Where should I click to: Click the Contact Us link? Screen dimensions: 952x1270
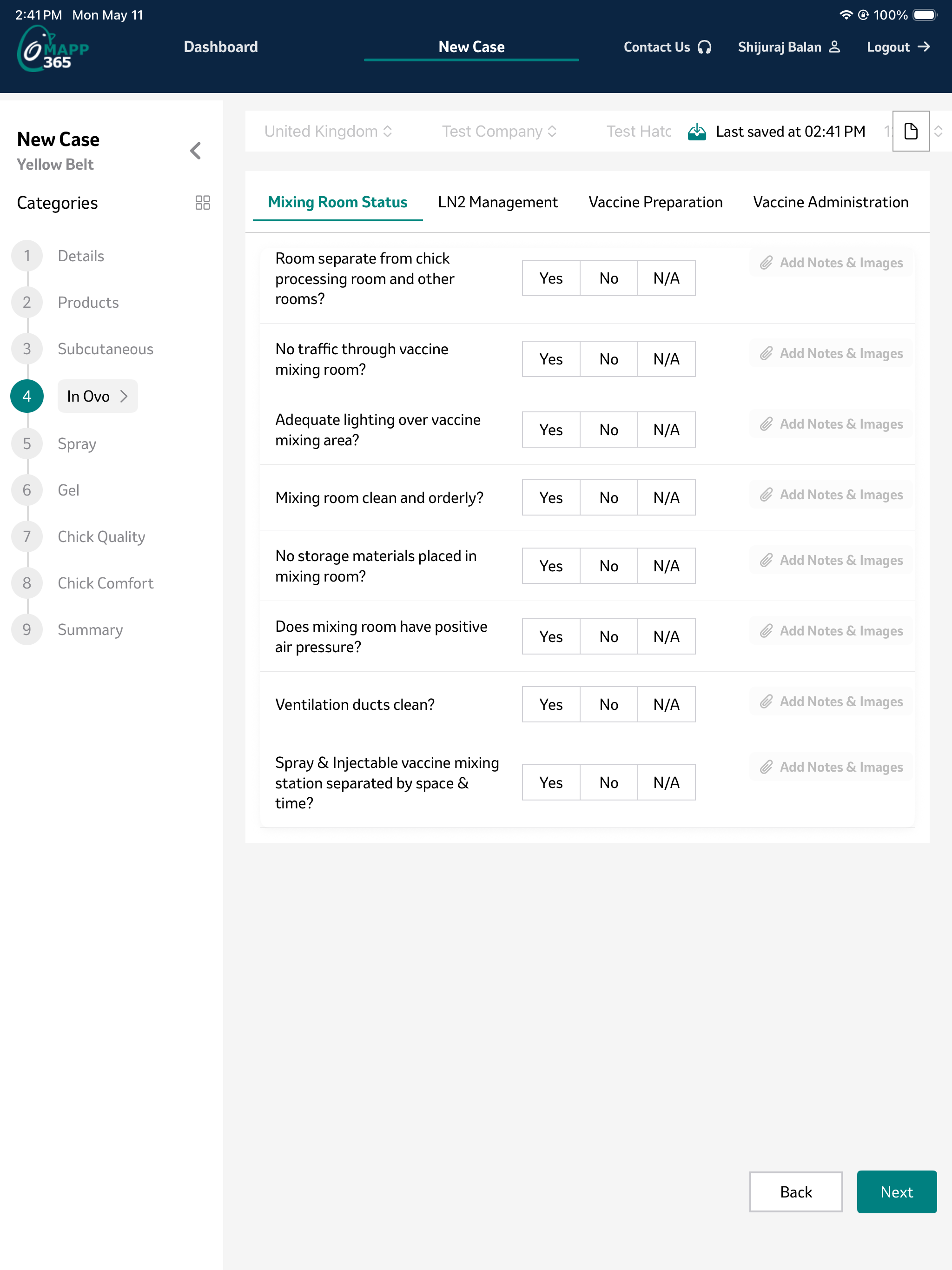click(x=668, y=47)
